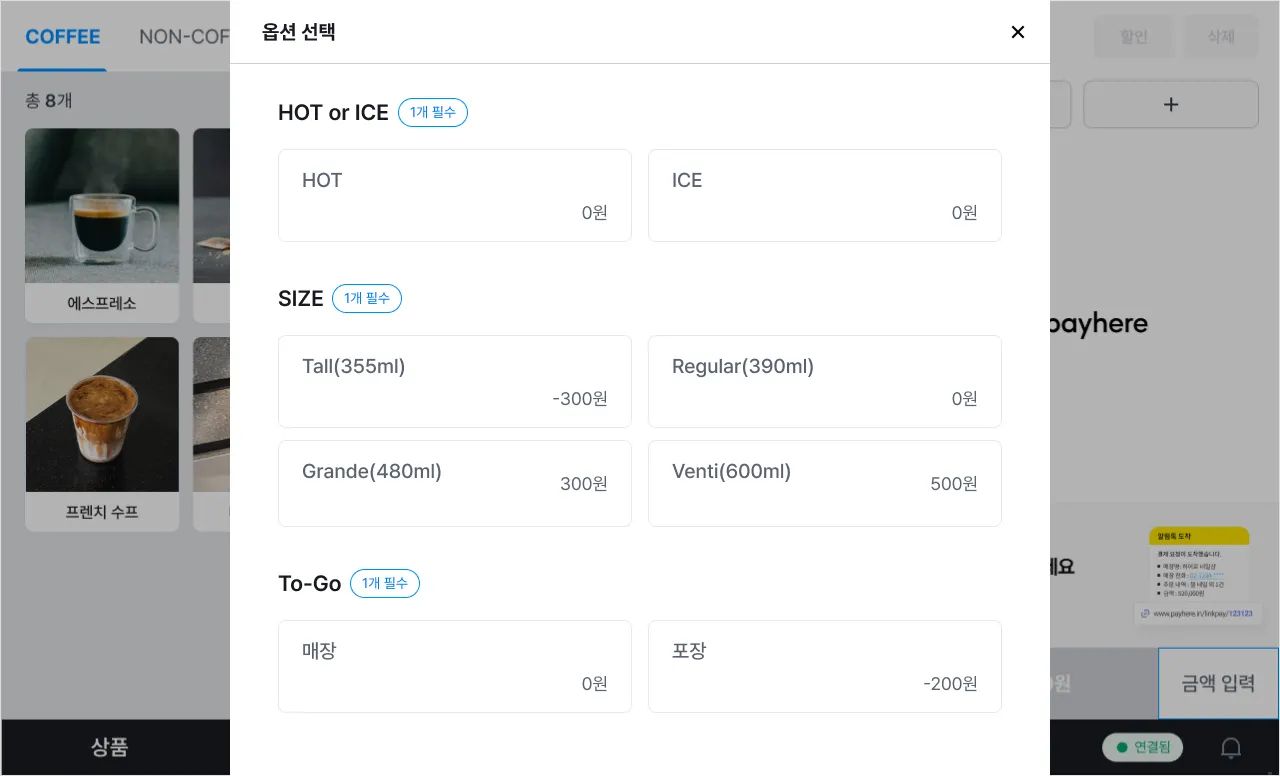Select the ICE option
This screenshot has width=1280, height=776.
824,195
